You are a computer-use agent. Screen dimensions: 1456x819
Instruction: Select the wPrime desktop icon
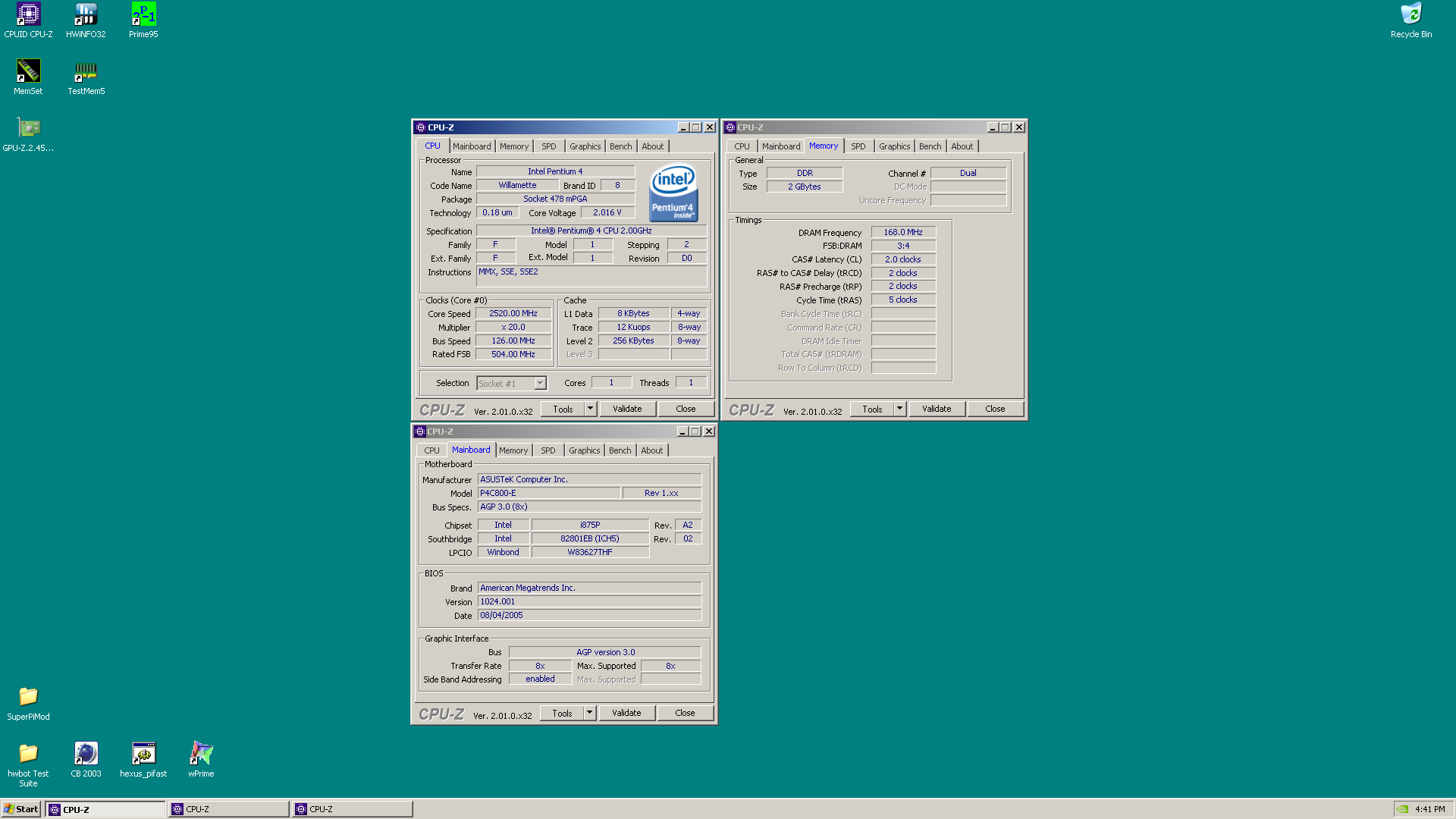[x=201, y=760]
